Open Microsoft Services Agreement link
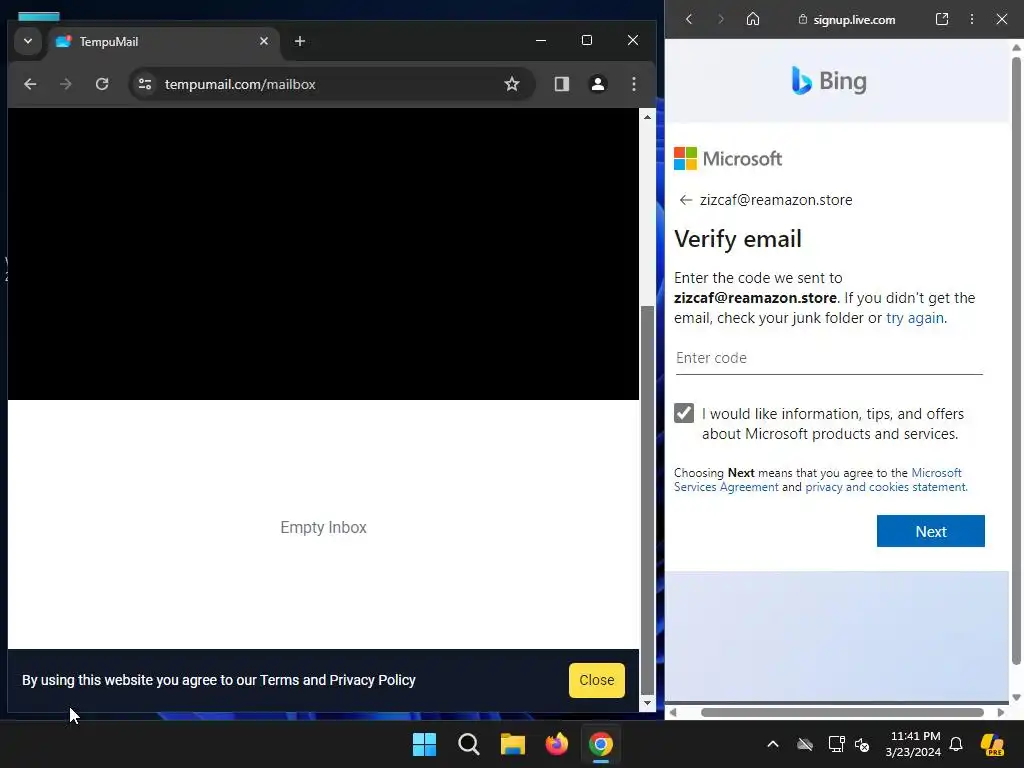The height and width of the screenshot is (768, 1024). tap(818, 480)
